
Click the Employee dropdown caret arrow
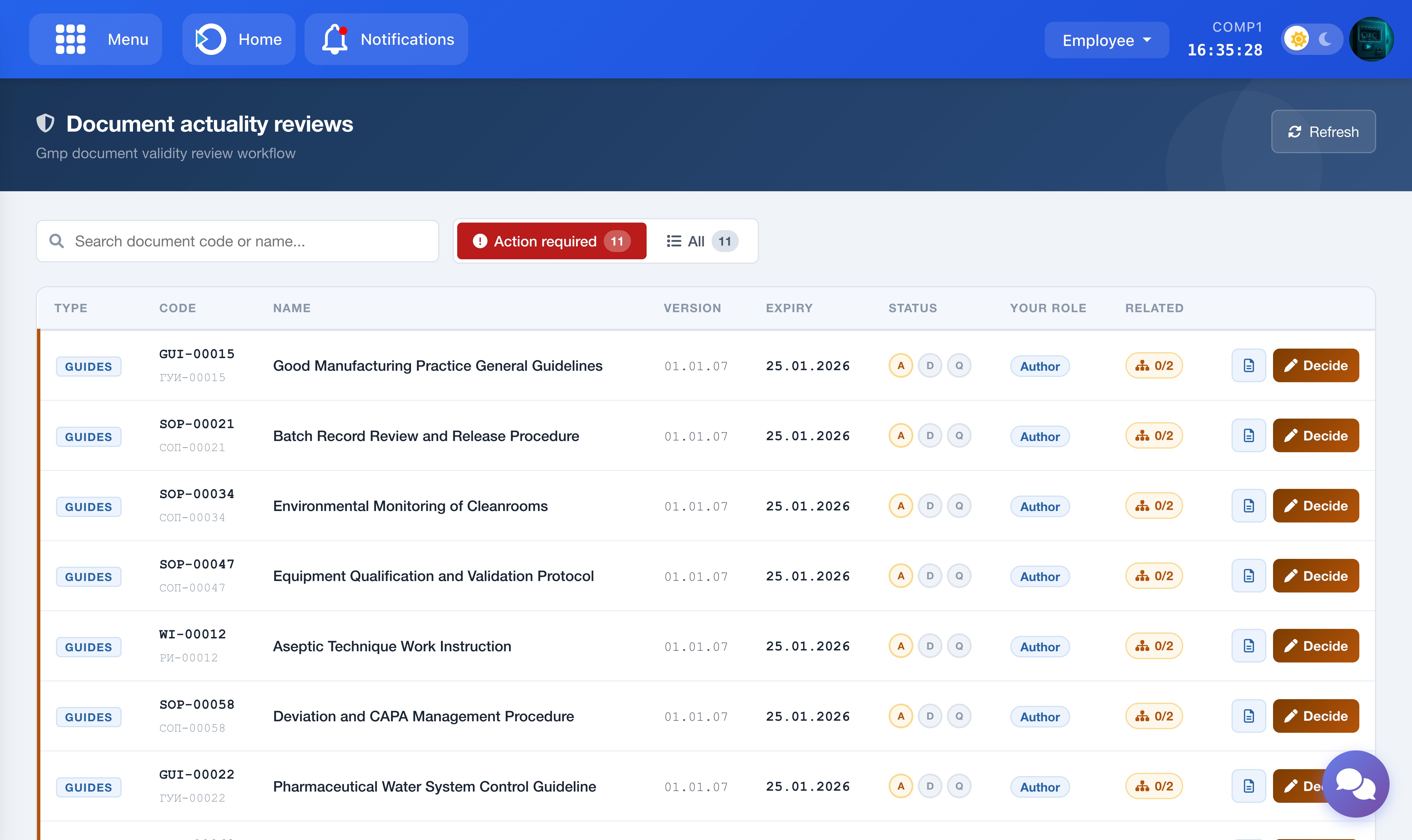coord(1148,40)
